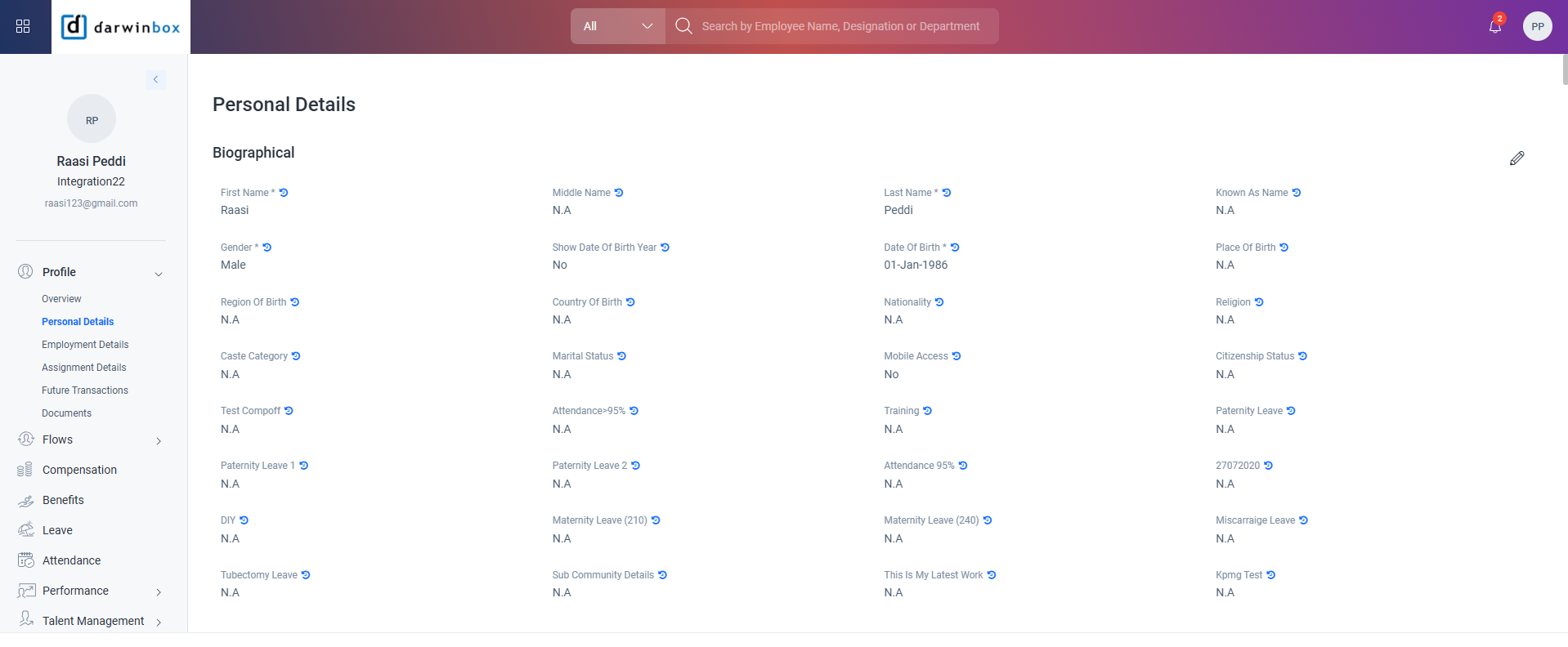1568x647 pixels.
Task: Go to Employment Details in sidebar
Action: pyautogui.click(x=85, y=345)
